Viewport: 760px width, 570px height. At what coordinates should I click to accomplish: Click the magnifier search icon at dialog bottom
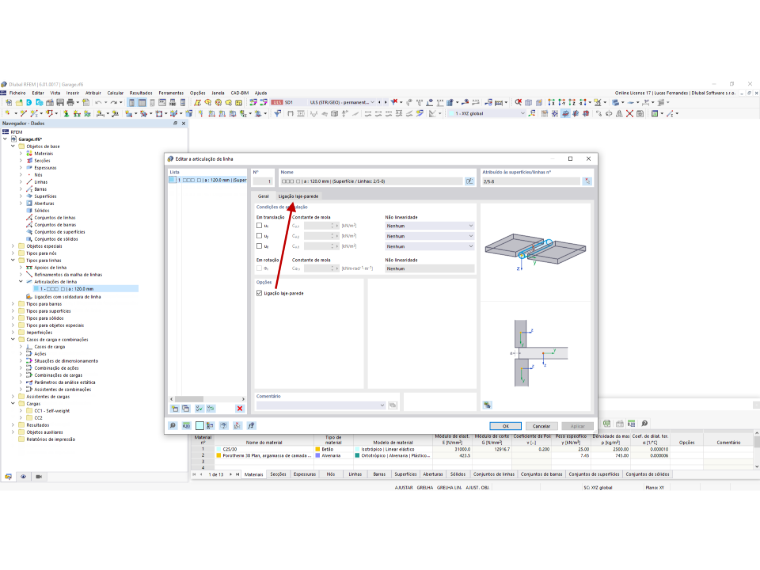pos(173,426)
